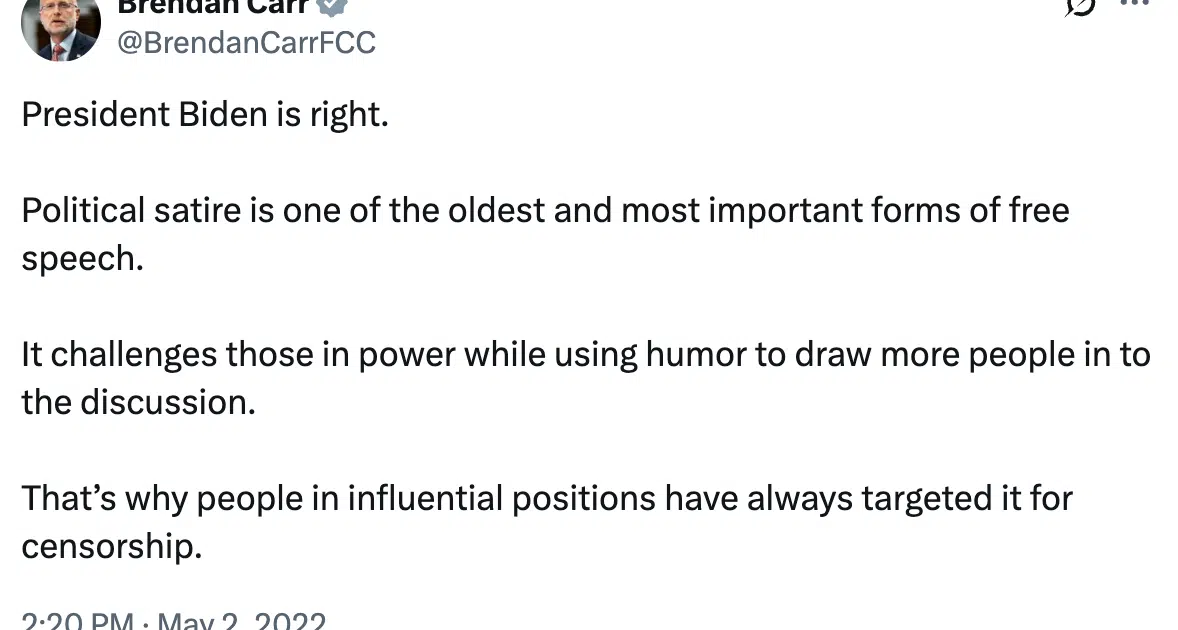This screenshot has width=1178, height=630.
Task: Open the more options ellipsis menu
Action: pyautogui.click(x=1132, y=4)
